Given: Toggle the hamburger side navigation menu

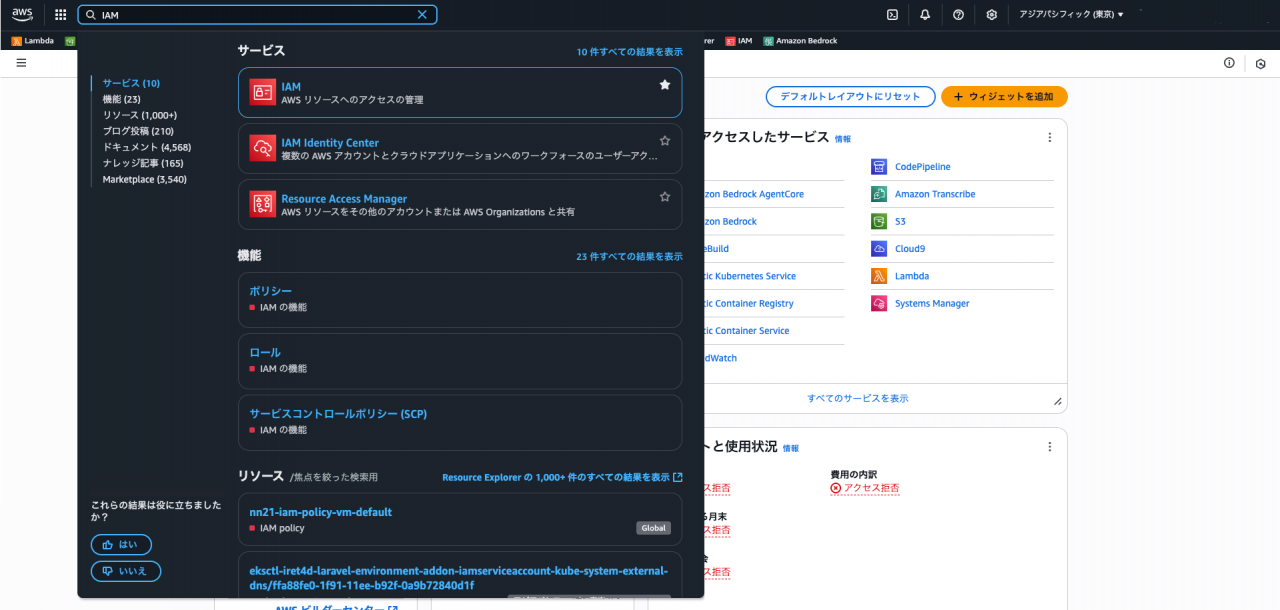Looking at the screenshot, I should click(x=21, y=62).
